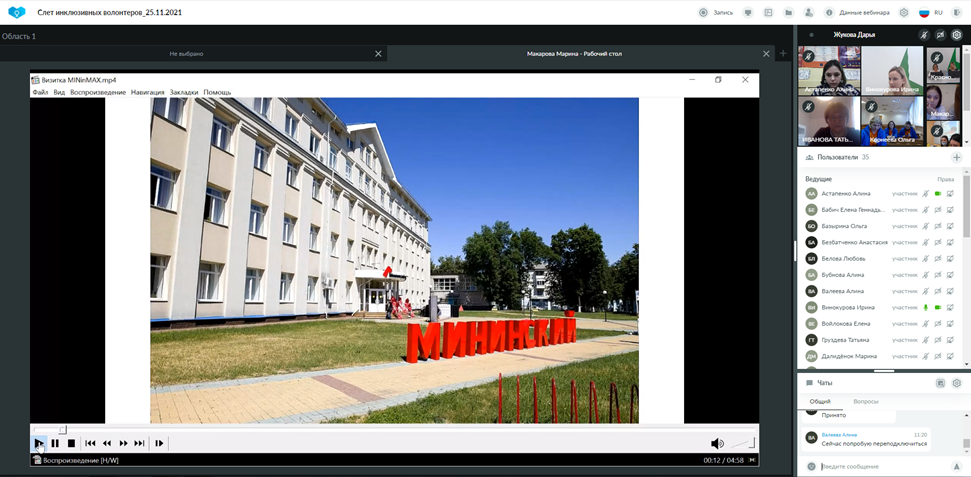This screenshot has height=477, width=971.
Task: Skip to the next track button
Action: point(139,444)
